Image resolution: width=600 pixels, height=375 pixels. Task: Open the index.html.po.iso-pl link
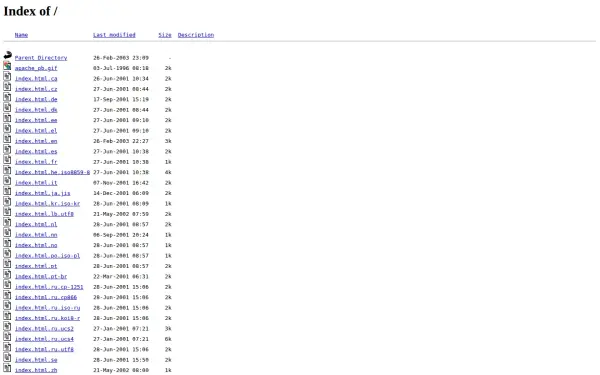click(47, 256)
